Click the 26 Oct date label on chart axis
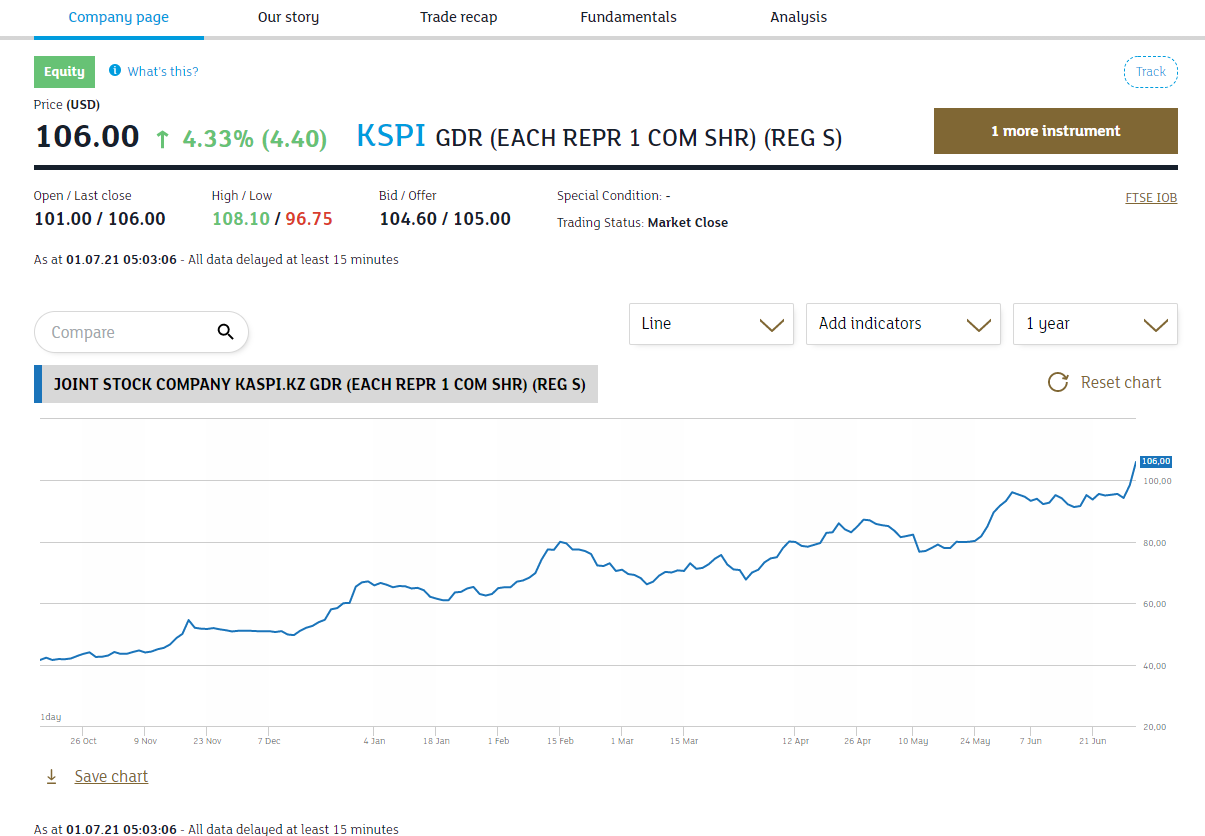This screenshot has height=836, width=1205. pyautogui.click(x=83, y=741)
